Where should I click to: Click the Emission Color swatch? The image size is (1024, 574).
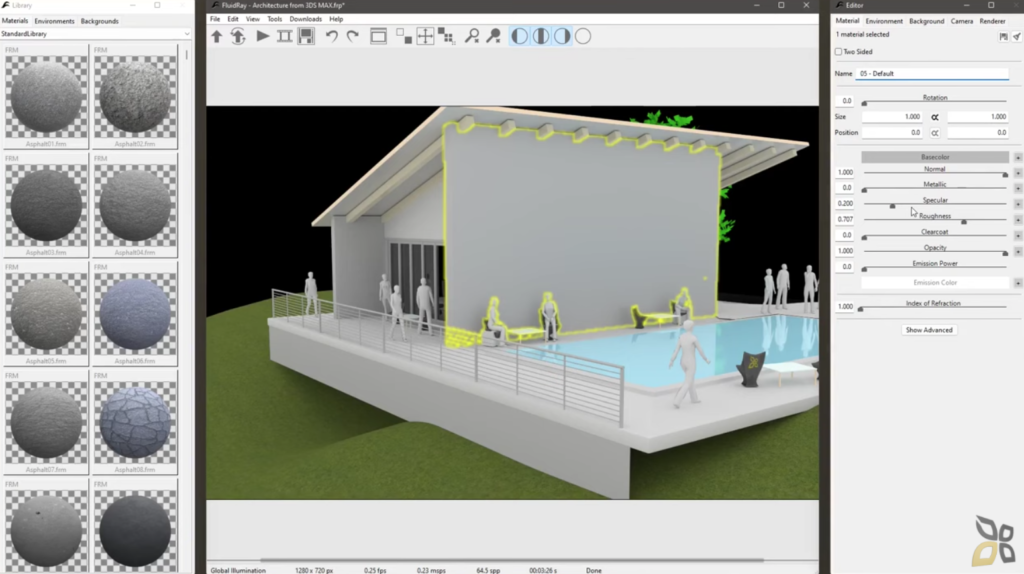pyautogui.click(x=935, y=283)
